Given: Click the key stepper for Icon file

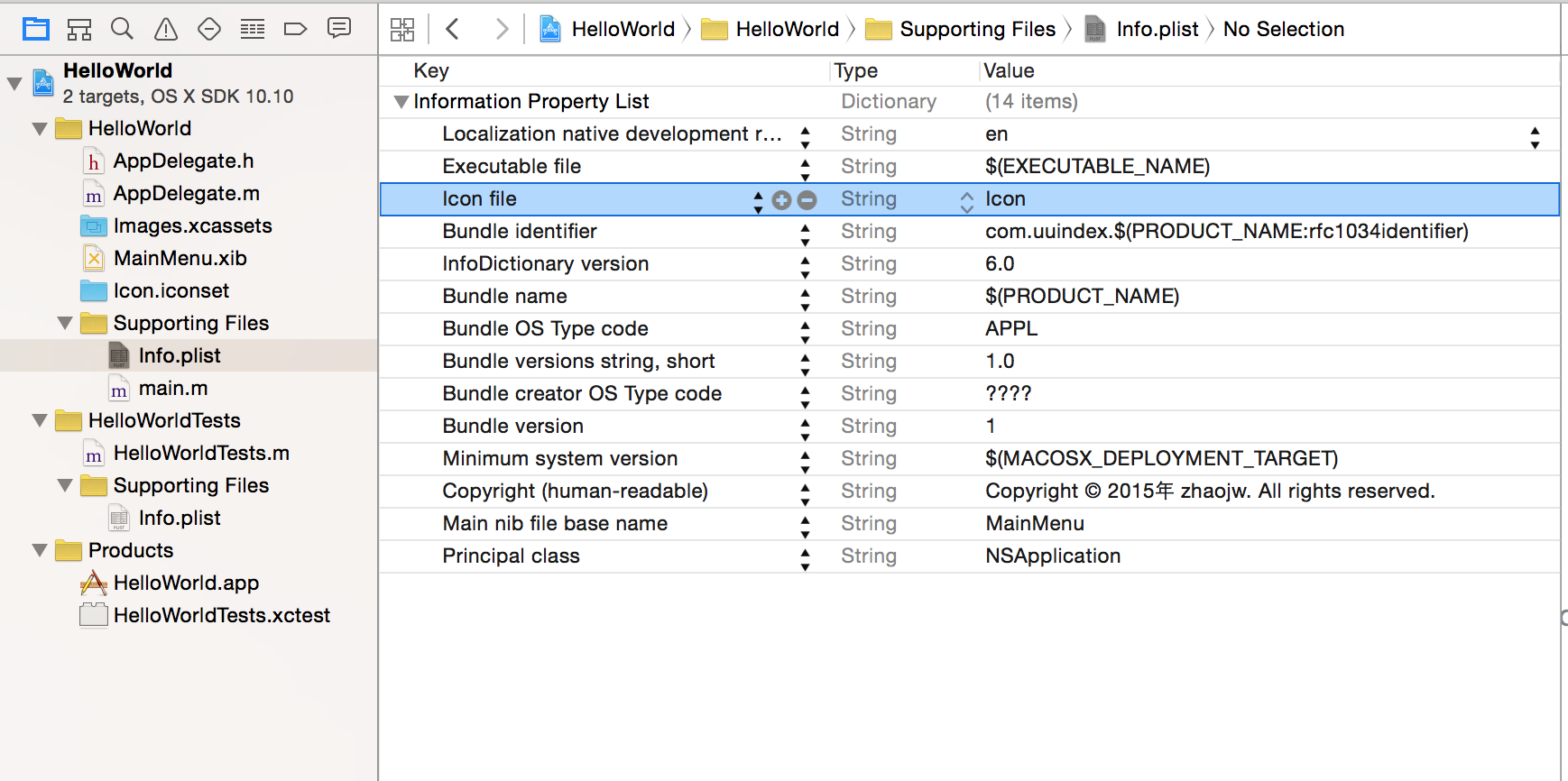Looking at the screenshot, I should click(x=758, y=201).
